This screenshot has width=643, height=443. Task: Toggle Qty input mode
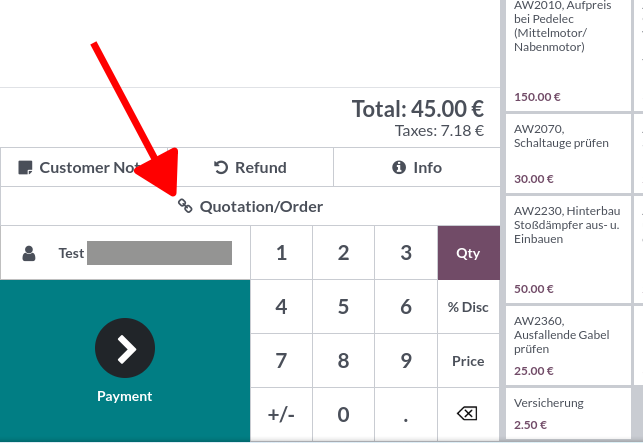468,253
